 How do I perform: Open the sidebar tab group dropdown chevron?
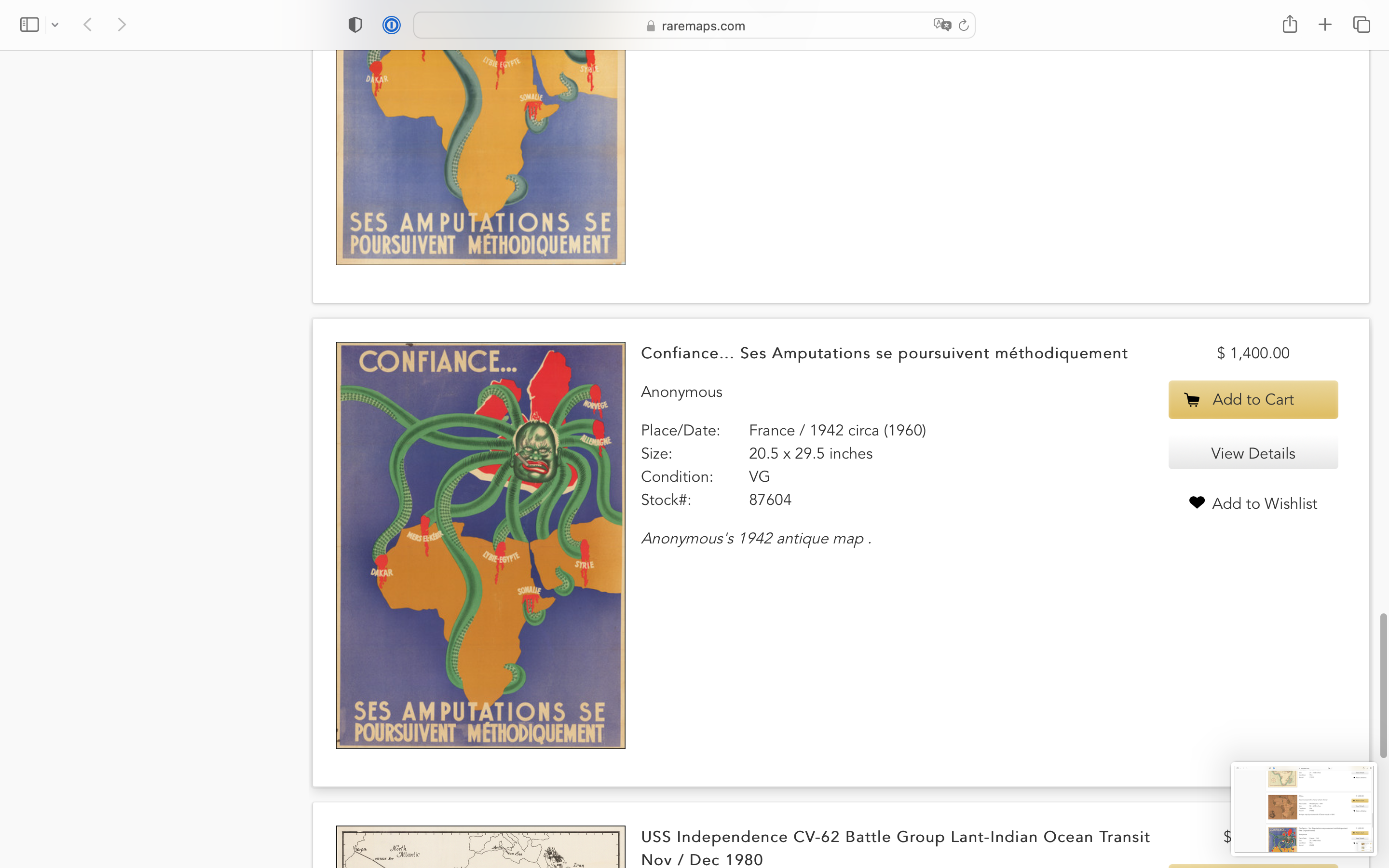(55, 25)
